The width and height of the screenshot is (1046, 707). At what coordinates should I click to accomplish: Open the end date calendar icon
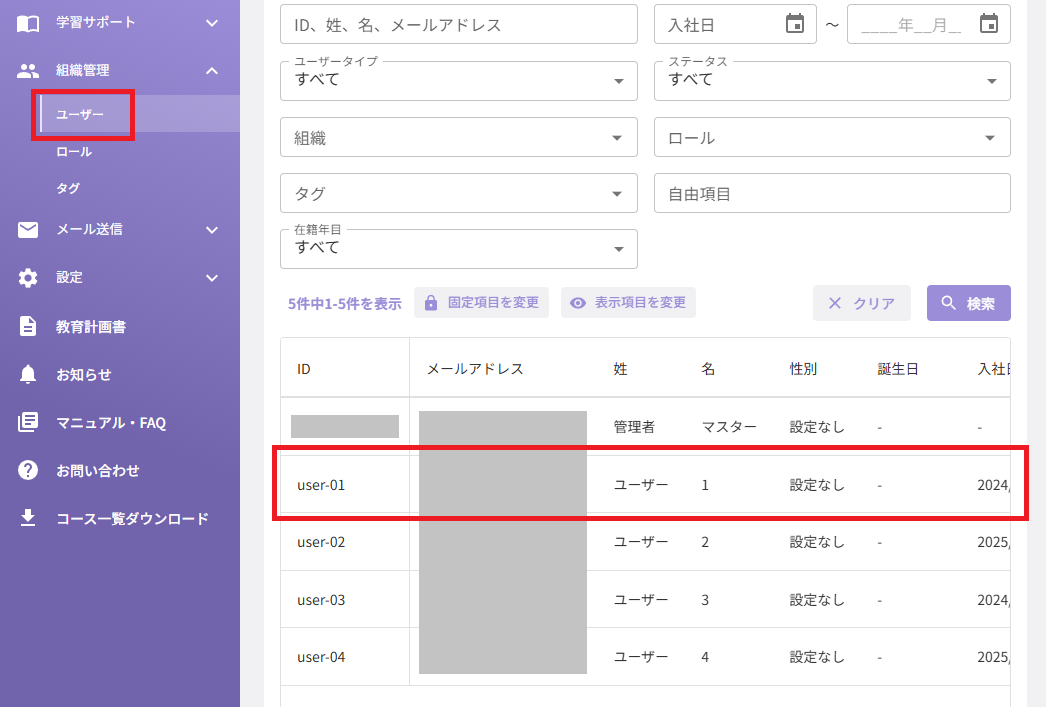(989, 24)
